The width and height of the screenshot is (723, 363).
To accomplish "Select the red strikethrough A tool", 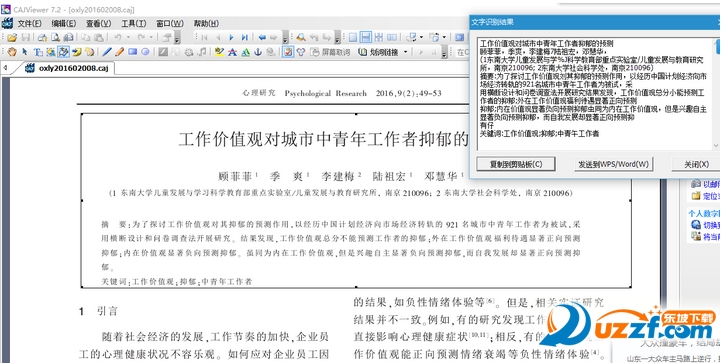I will click(x=232, y=52).
